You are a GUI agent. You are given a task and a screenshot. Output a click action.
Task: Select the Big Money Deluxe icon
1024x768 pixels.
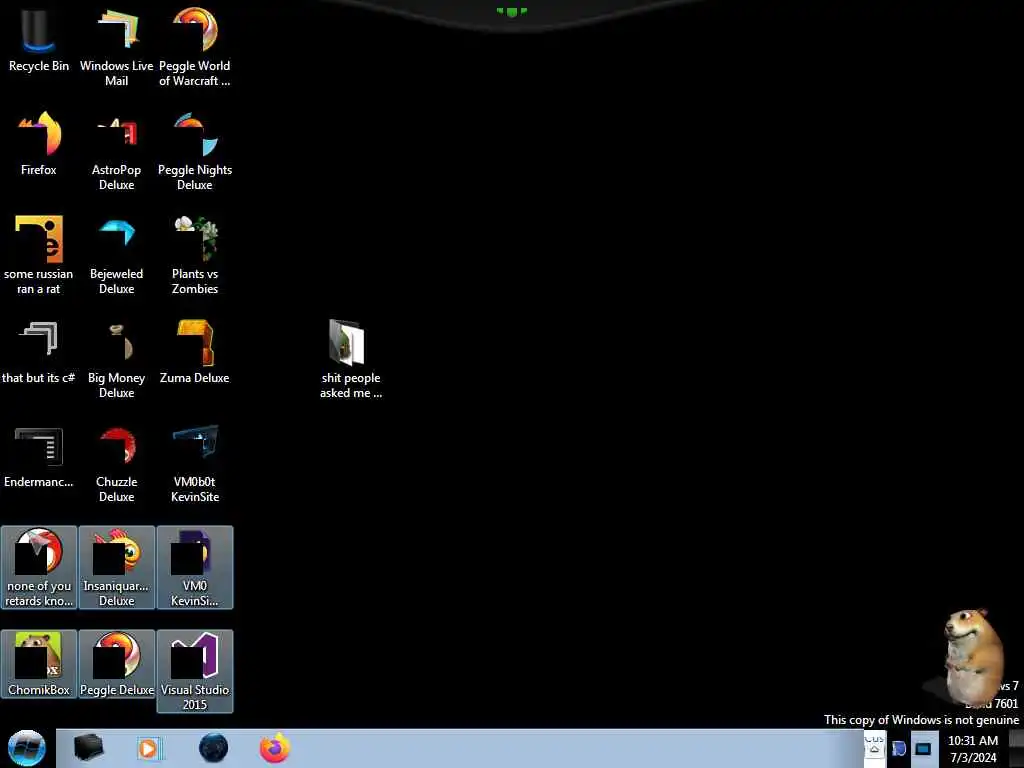click(116, 358)
